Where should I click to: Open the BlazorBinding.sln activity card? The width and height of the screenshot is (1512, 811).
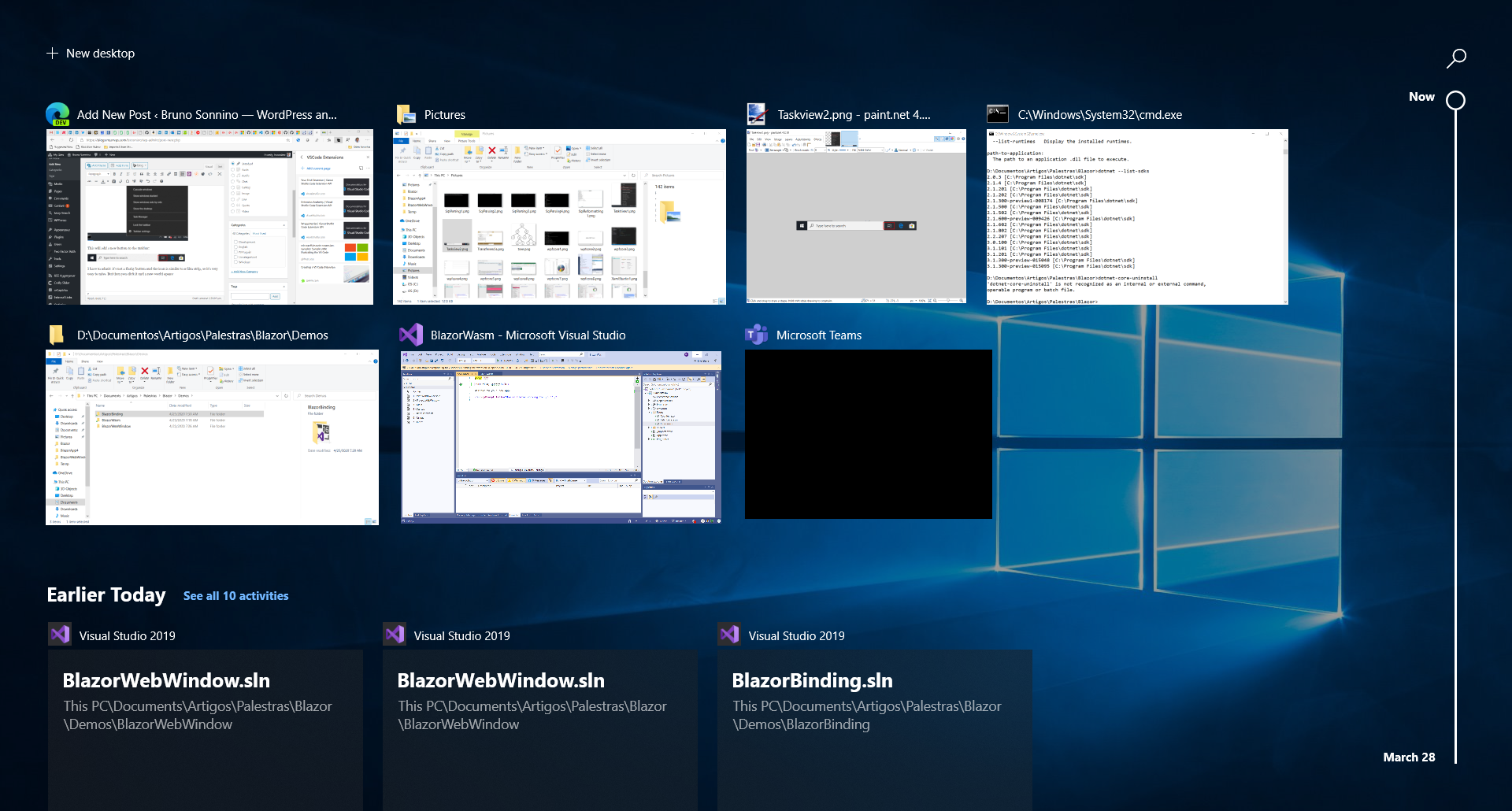coord(875,730)
